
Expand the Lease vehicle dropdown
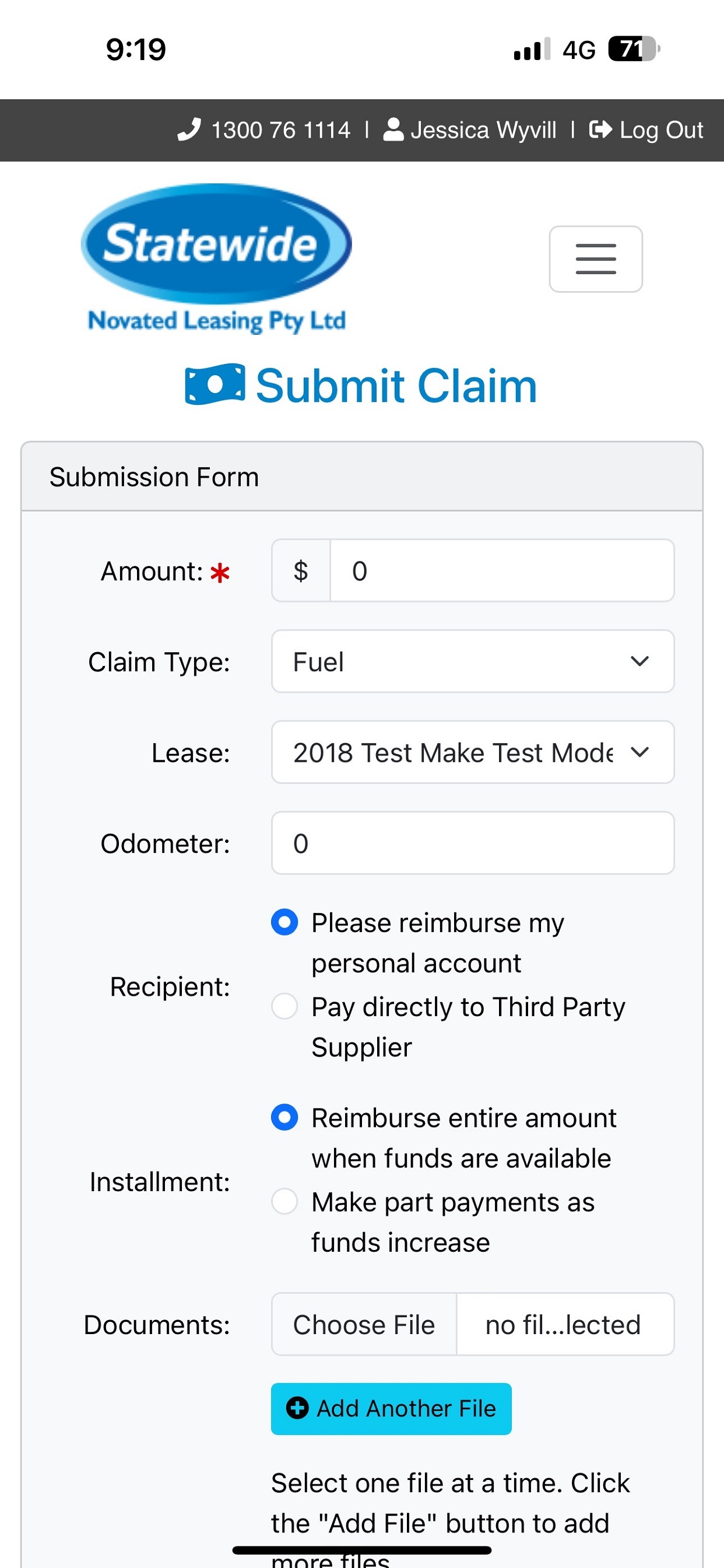(472, 752)
